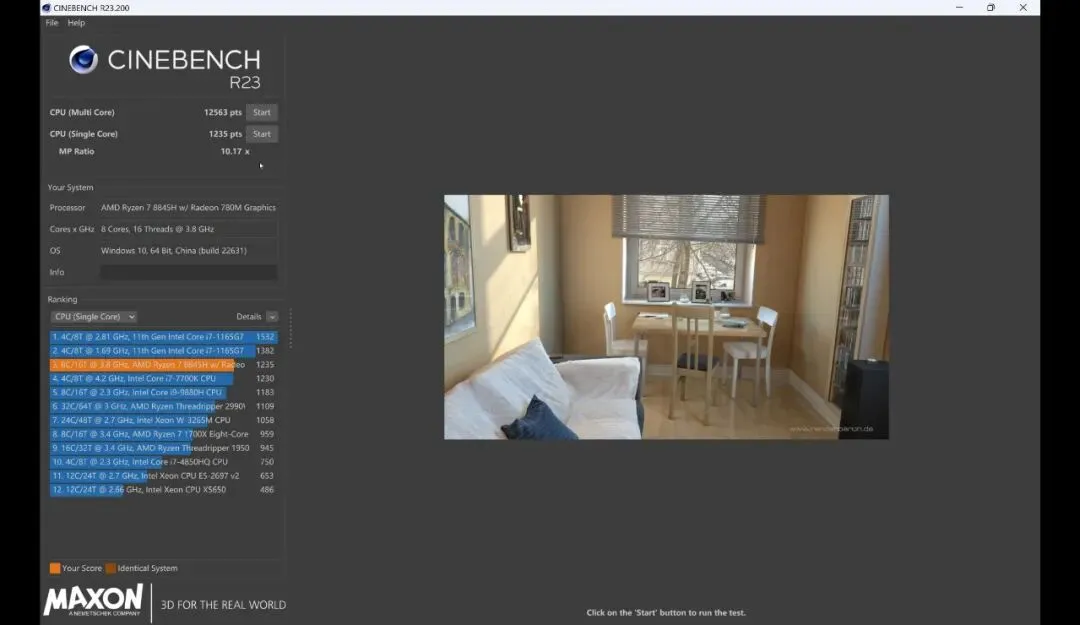Click the OS value Windows 10 text

click(174, 251)
